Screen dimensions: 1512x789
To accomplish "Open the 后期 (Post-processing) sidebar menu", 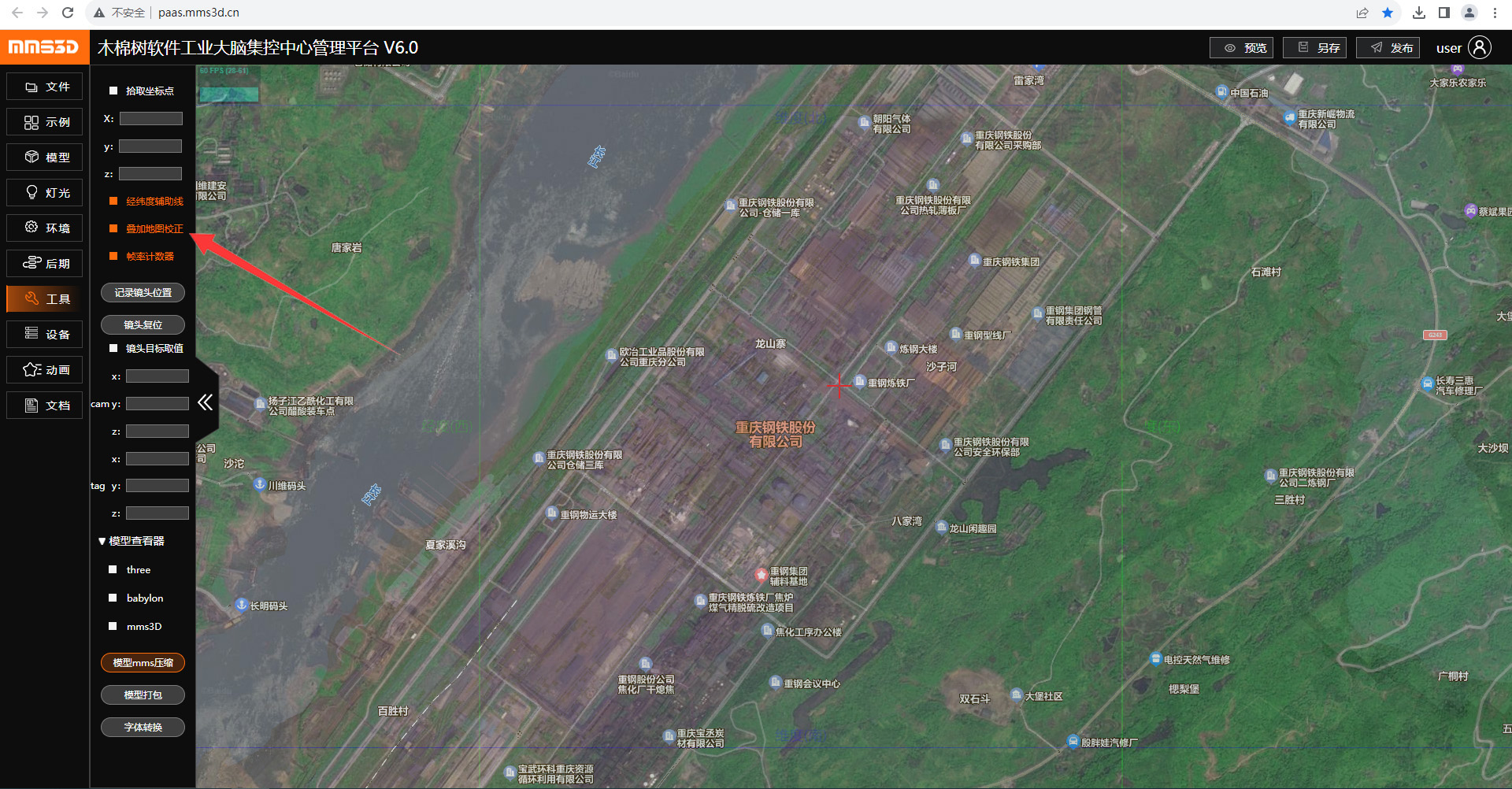I will pos(44,264).
